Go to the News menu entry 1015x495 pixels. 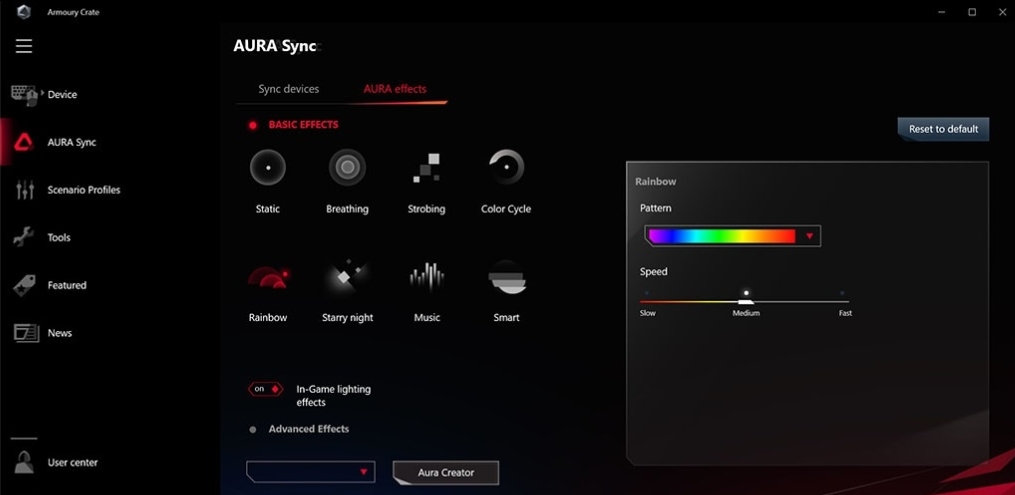coord(60,333)
